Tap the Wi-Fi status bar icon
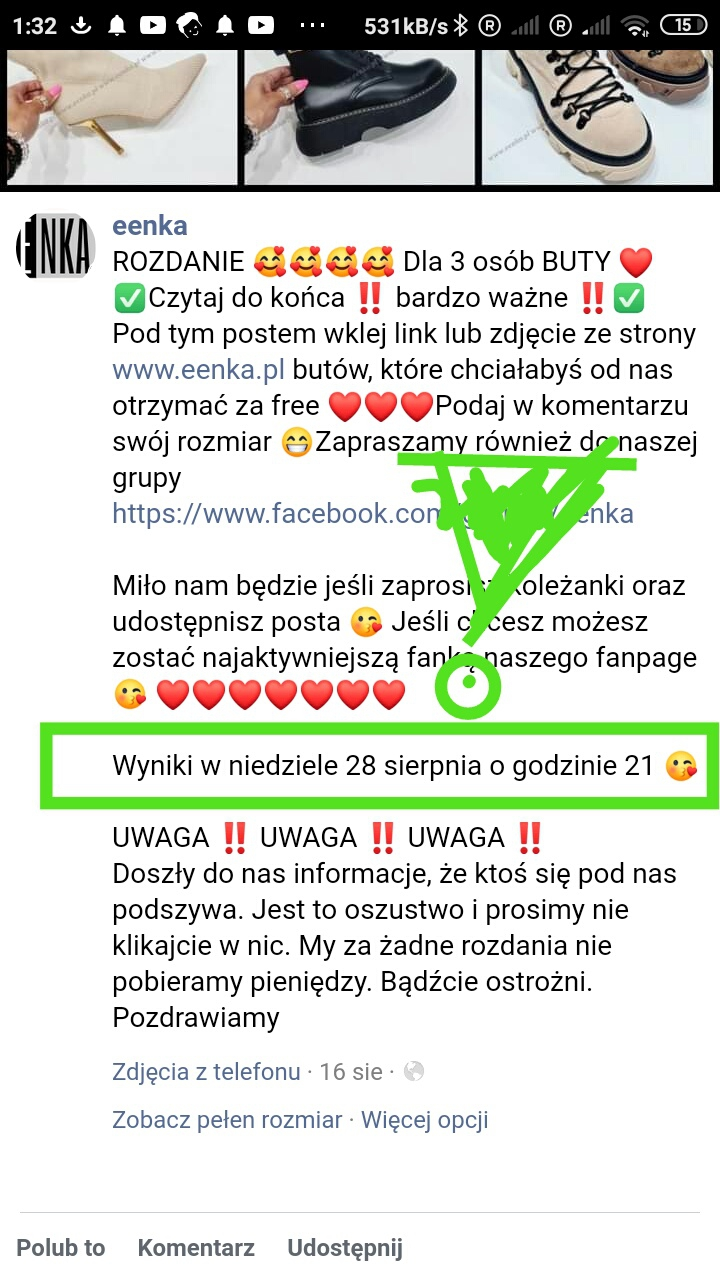The height and width of the screenshot is (1280, 720). [x=634, y=25]
